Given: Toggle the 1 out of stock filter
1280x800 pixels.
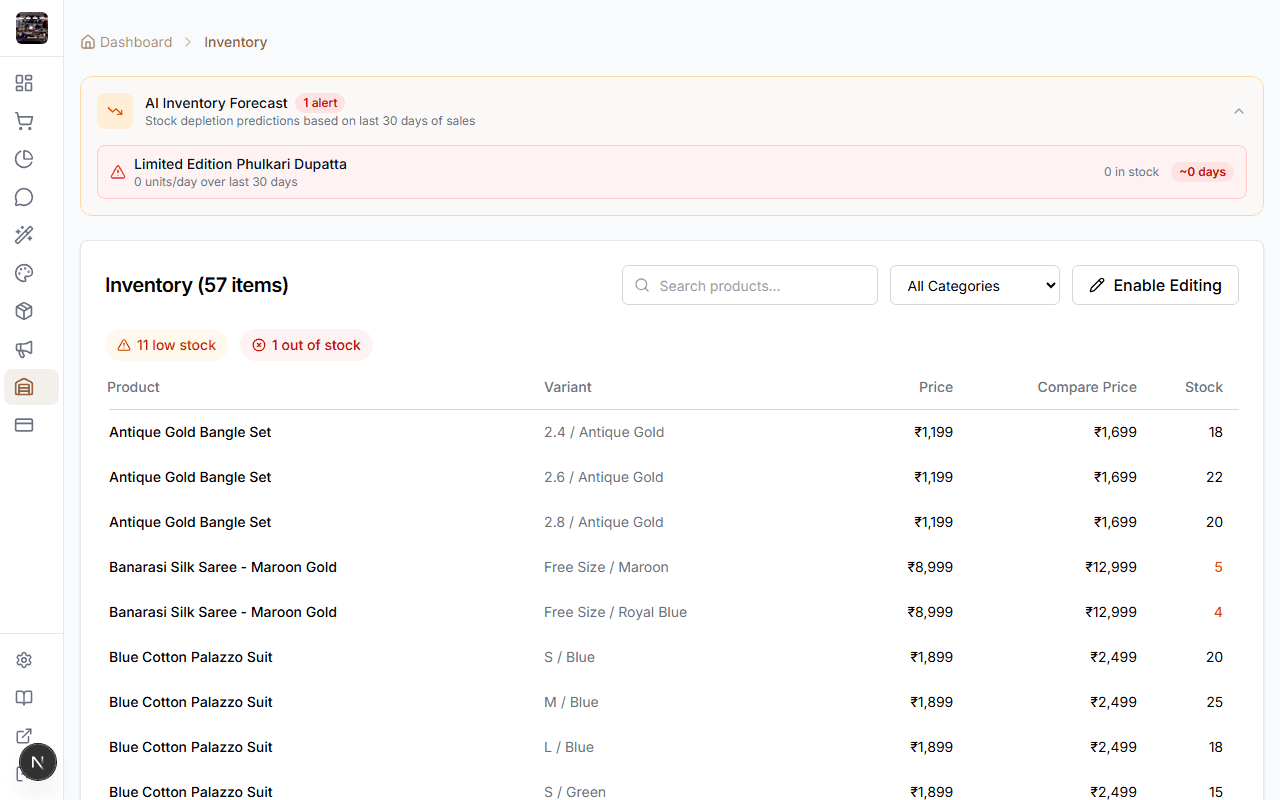Looking at the screenshot, I should [306, 345].
